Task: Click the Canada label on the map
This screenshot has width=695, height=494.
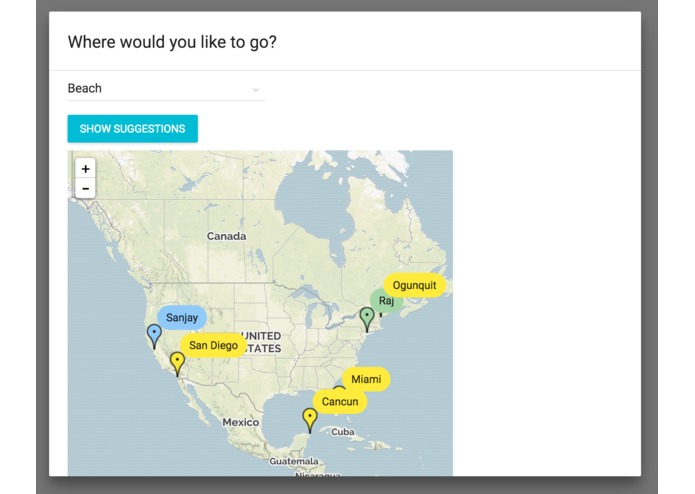Action: pyautogui.click(x=226, y=236)
